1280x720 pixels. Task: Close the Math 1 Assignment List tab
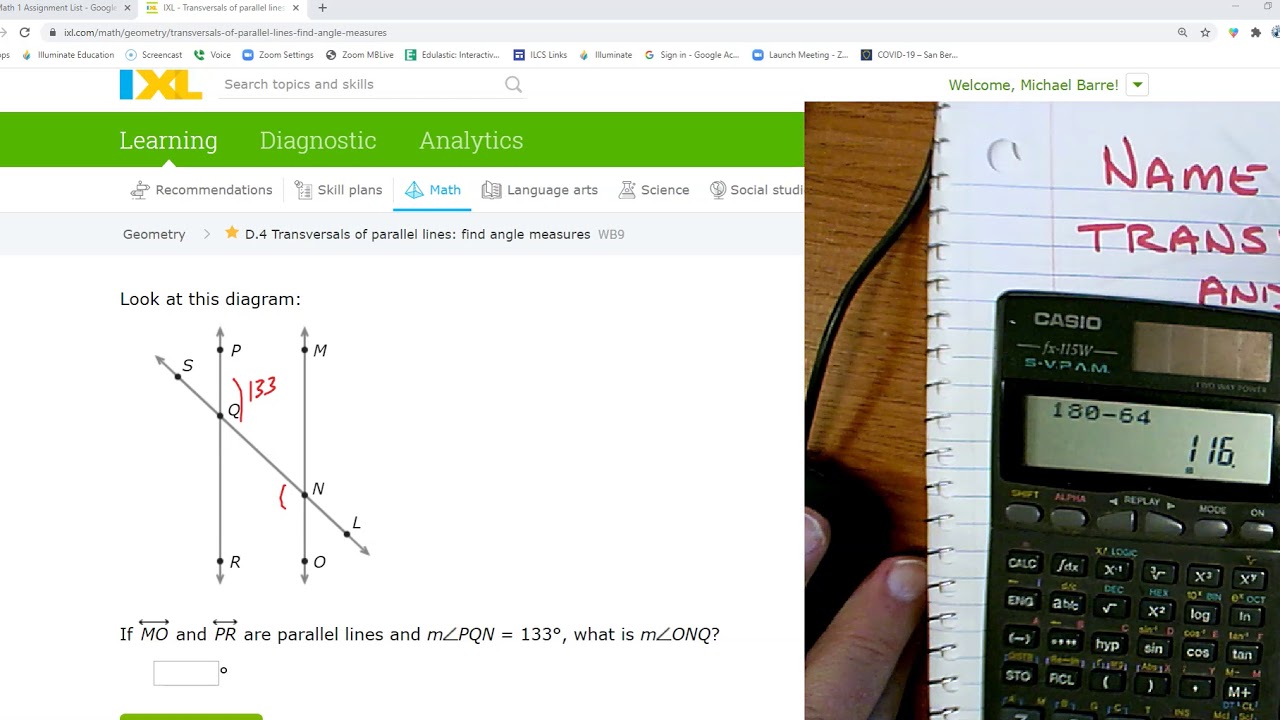pyautogui.click(x=127, y=8)
